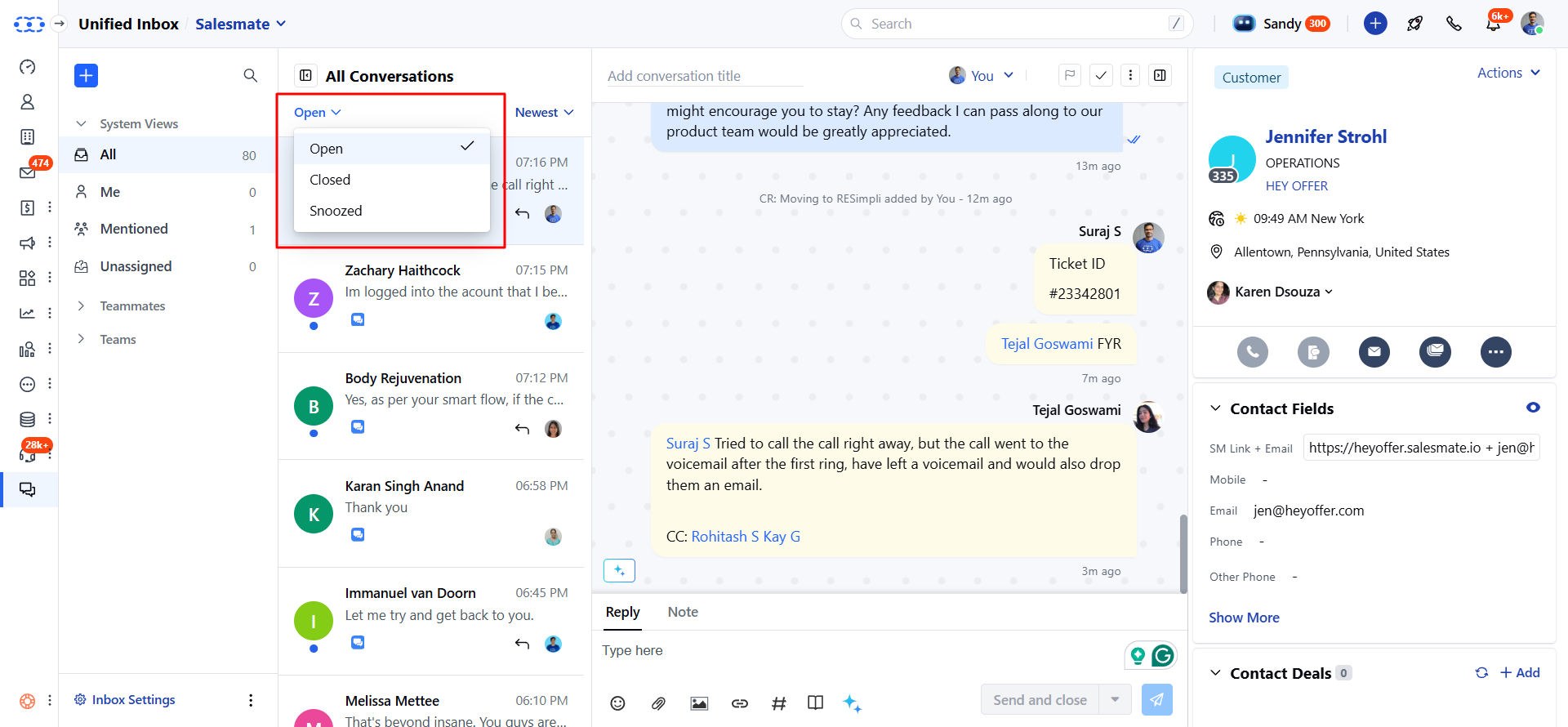
Task: Insert emoji in reply
Action: tap(617, 703)
